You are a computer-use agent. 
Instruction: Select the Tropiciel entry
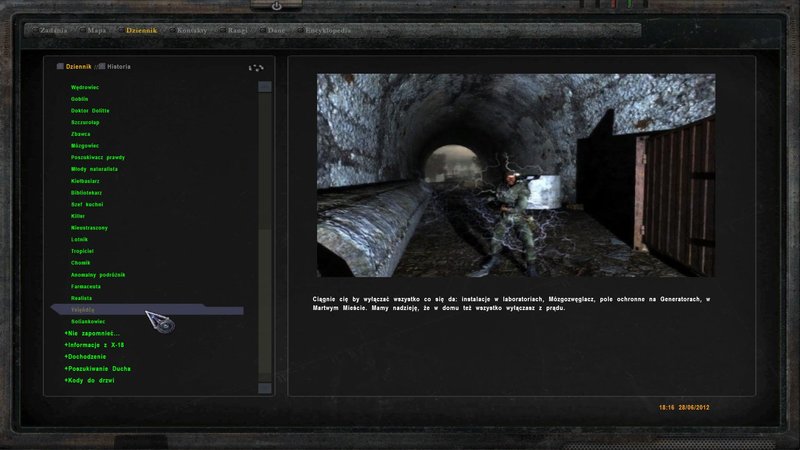click(82, 251)
